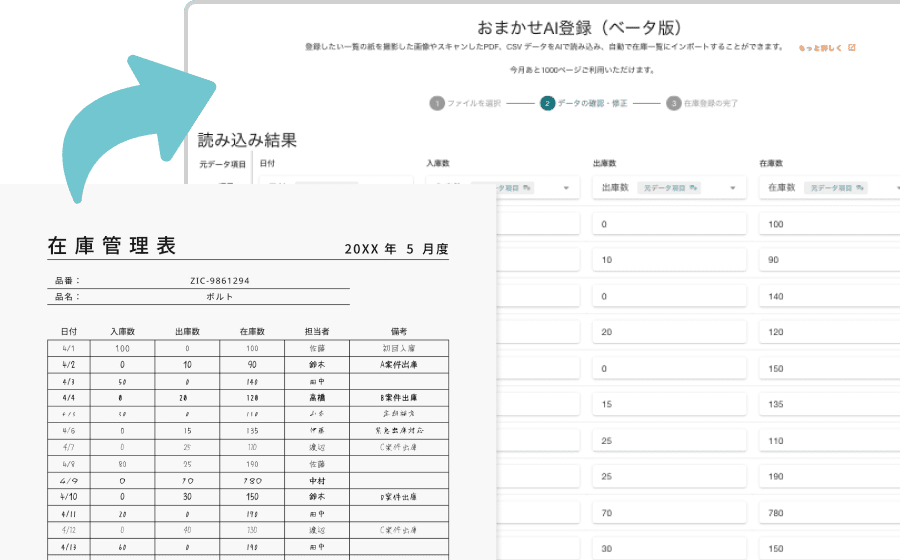
Task: Open the もっと詳しく link
Action: (x=821, y=47)
